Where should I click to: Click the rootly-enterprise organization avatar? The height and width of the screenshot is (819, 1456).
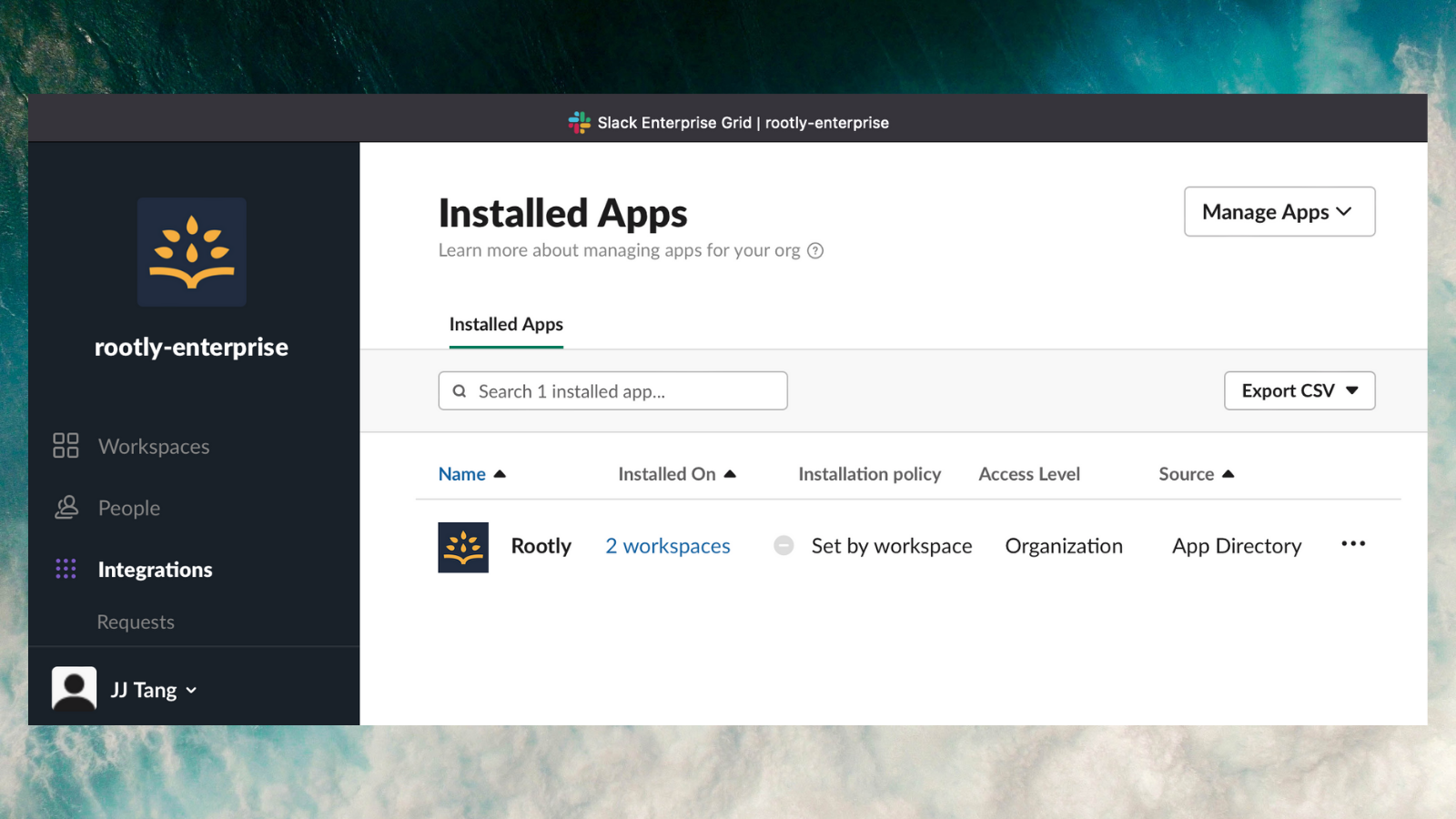coord(191,252)
